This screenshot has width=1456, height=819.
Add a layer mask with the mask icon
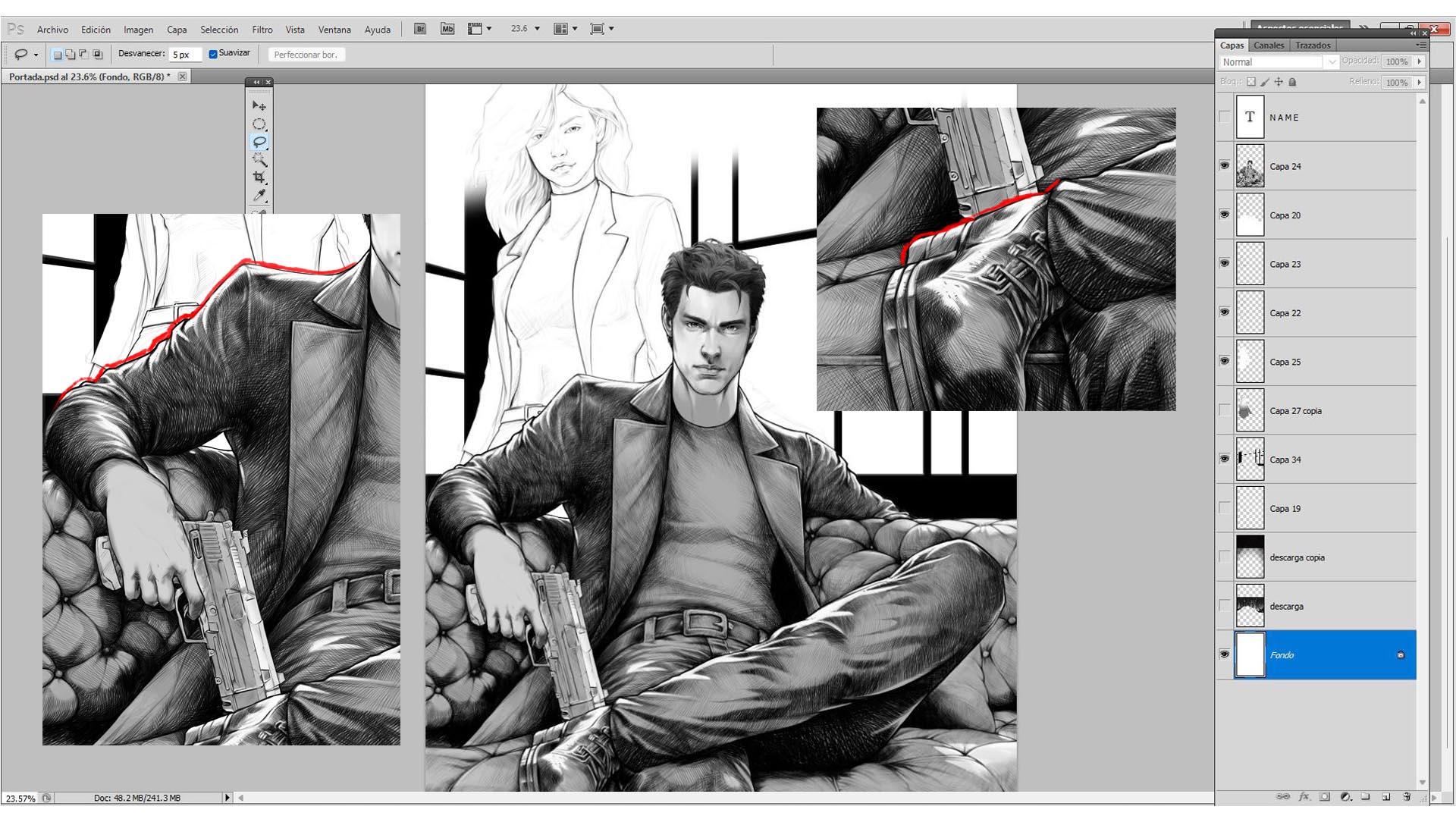coord(1325,796)
